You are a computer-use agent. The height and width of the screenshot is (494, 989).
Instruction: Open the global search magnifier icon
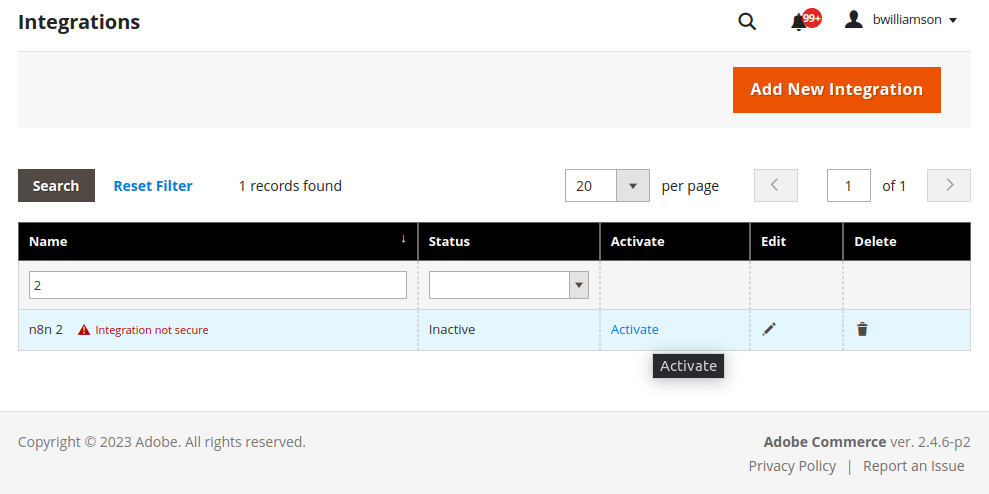pos(747,21)
